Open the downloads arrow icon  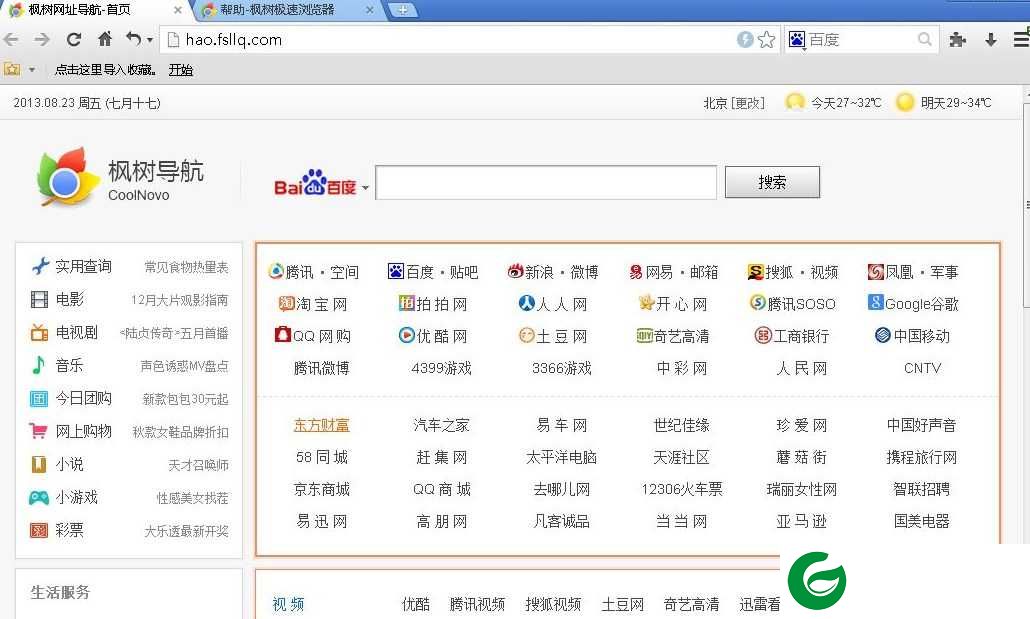coord(991,40)
